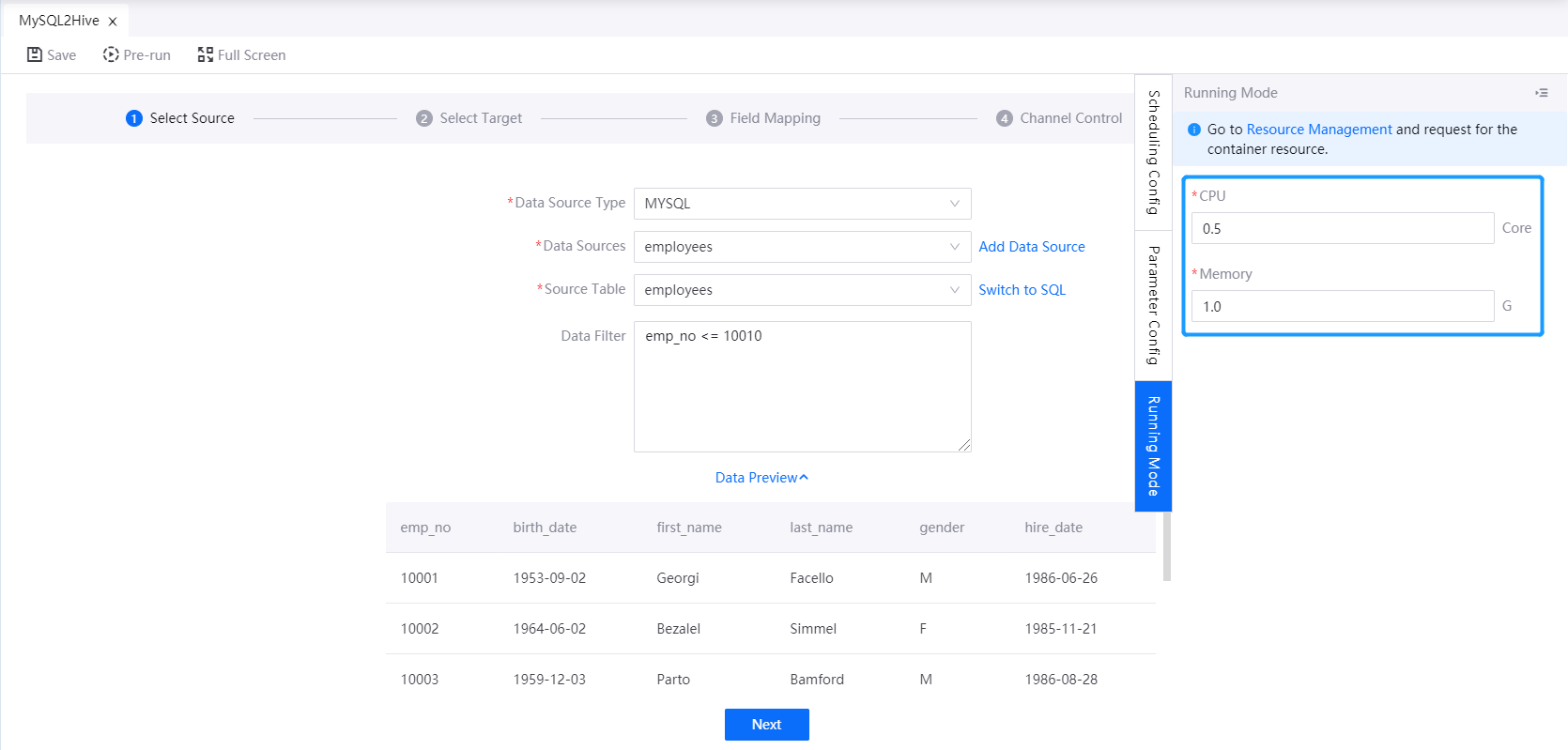Go to step 4 Channel Control
Viewport: 1568px width, 750px height.
1059,118
